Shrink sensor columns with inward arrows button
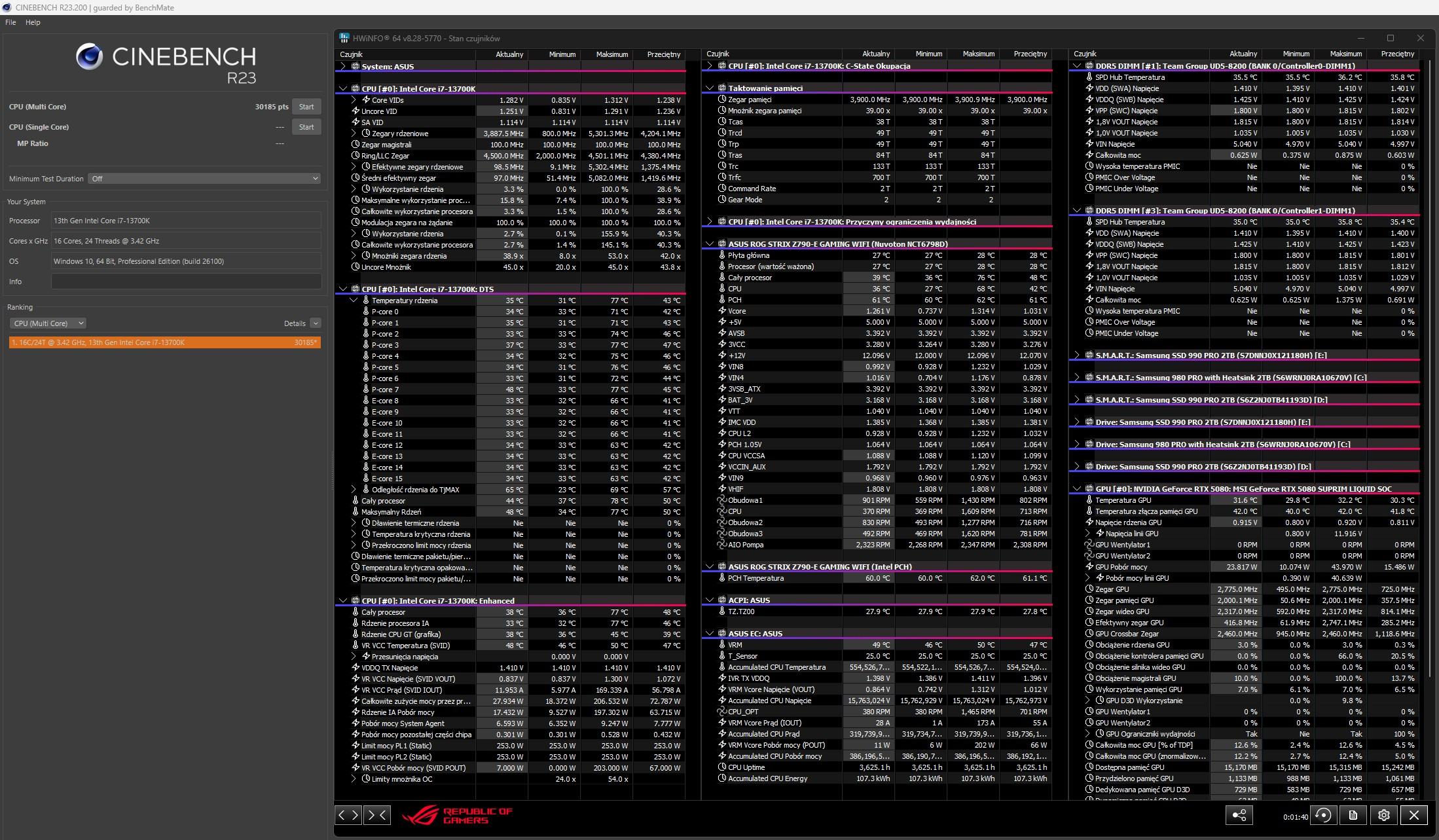This screenshot has width=1439, height=840. point(377,815)
